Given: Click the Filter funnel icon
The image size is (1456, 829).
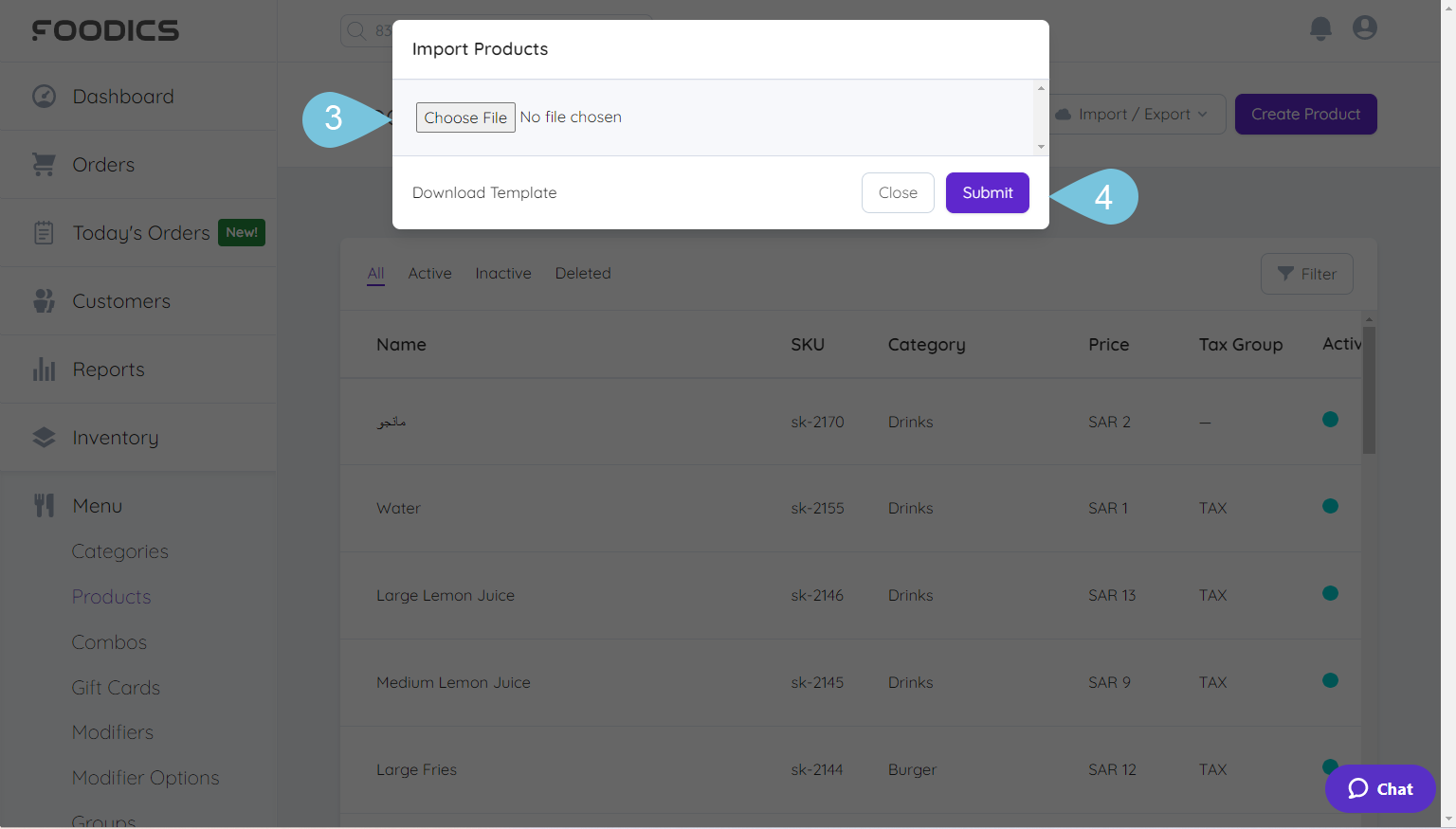Looking at the screenshot, I should click(1285, 274).
